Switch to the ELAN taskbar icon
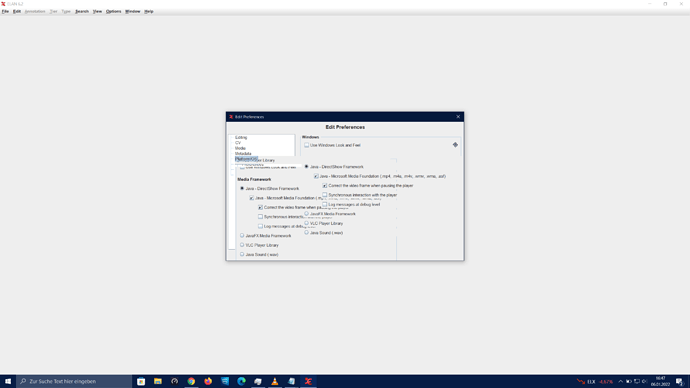 (308, 381)
